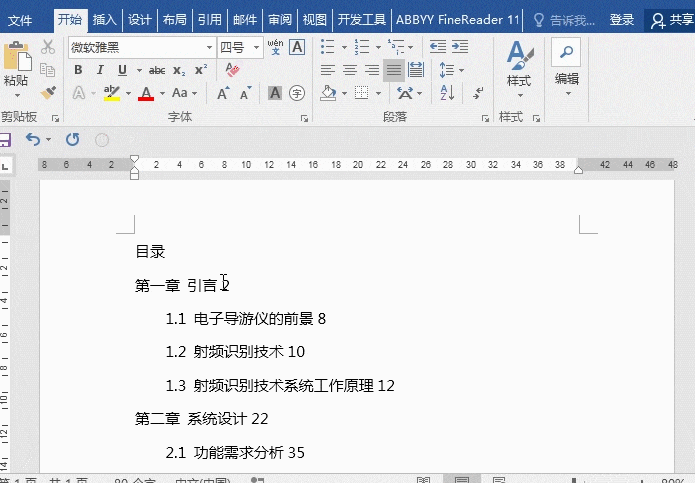Open highlight color dropdown arrow
The image size is (695, 483).
129,93
